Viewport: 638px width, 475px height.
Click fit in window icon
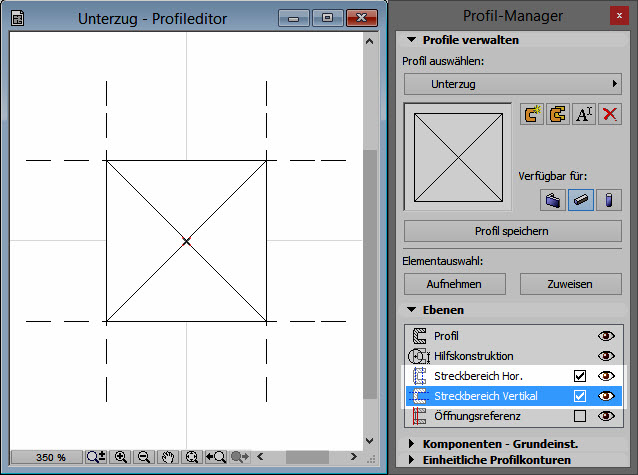[x=192, y=457]
